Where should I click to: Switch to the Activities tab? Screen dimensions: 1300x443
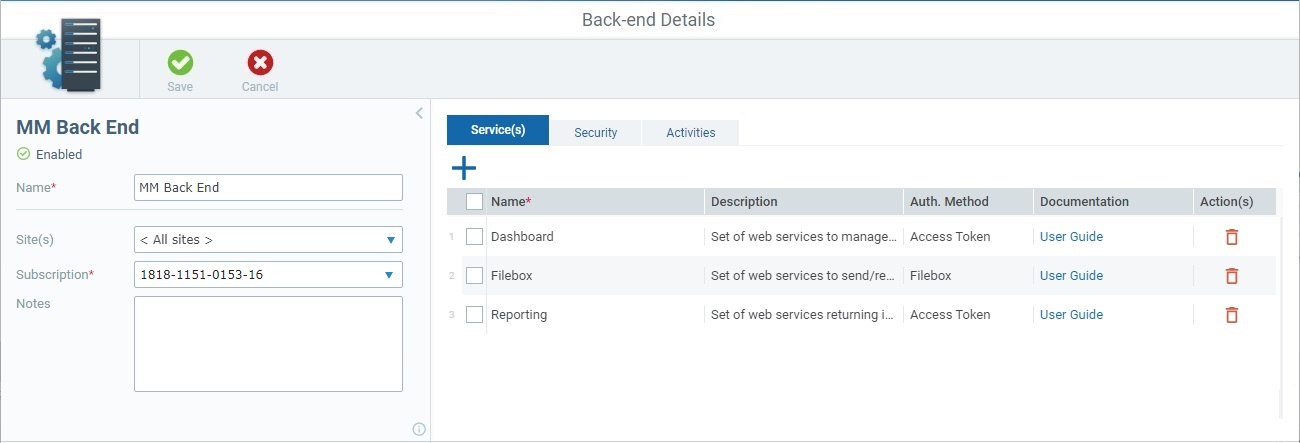point(690,132)
